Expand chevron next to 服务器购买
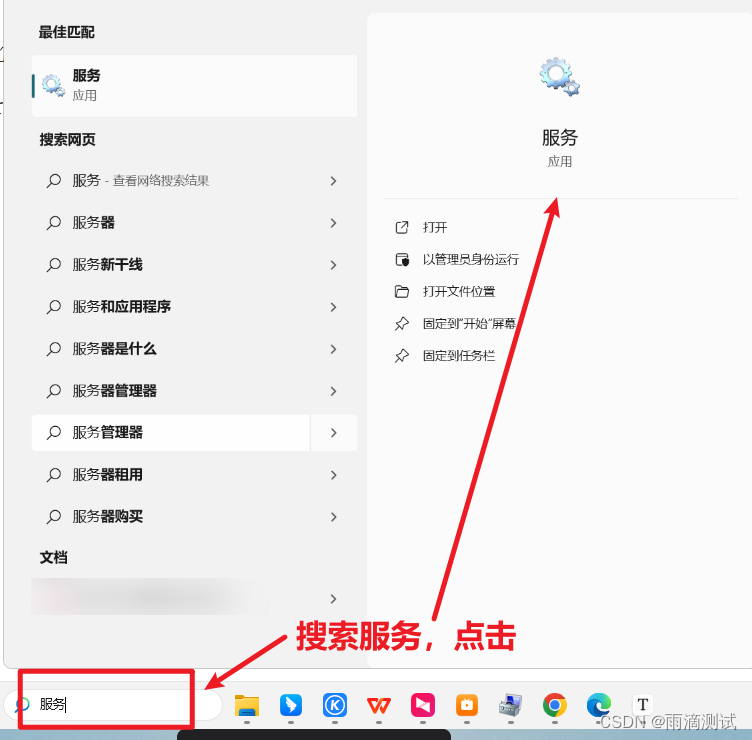752x740 pixels. pyautogui.click(x=333, y=517)
